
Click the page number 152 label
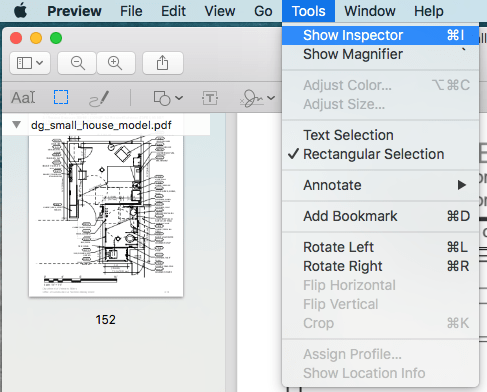(105, 320)
